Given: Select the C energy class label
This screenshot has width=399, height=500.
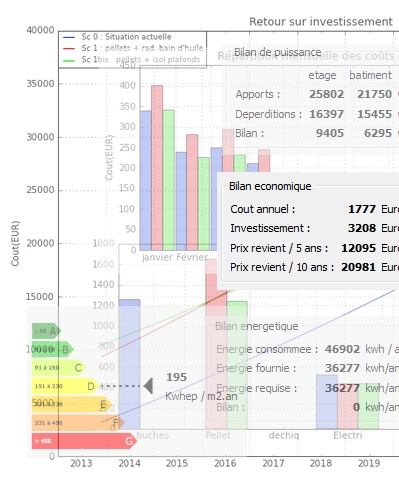Looking at the screenshot, I should tap(78, 368).
